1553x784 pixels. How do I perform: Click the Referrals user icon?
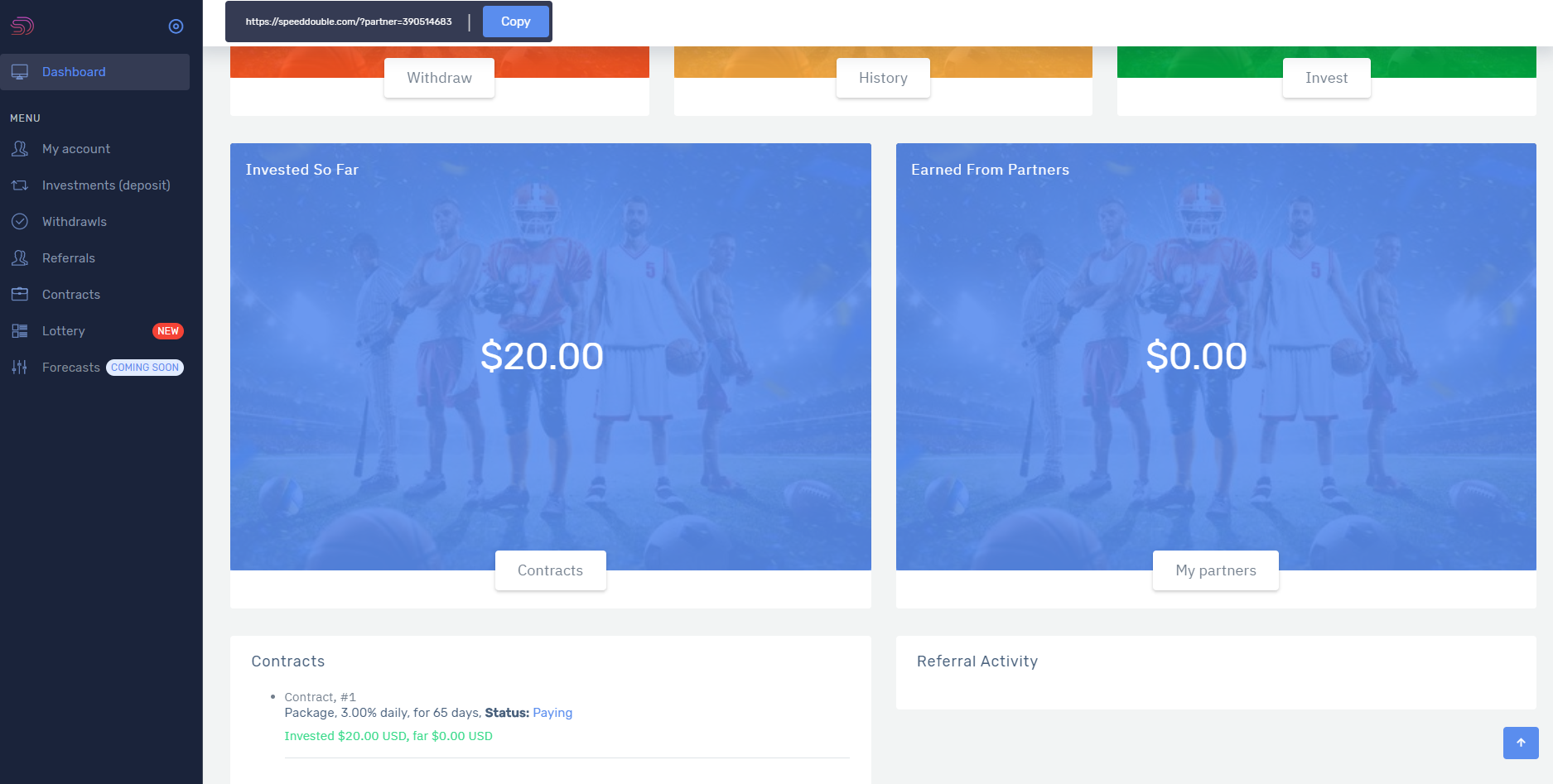[20, 258]
